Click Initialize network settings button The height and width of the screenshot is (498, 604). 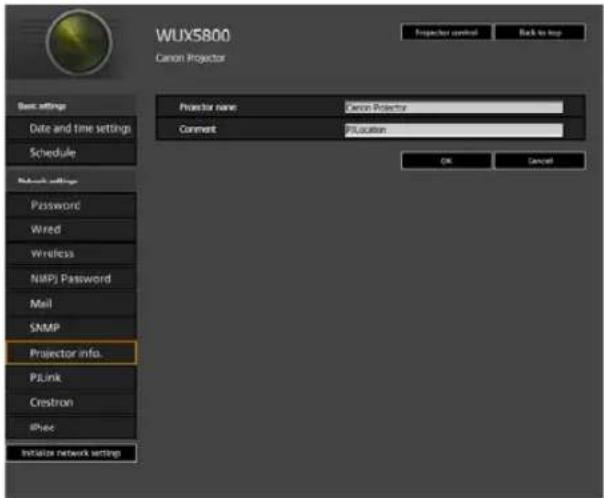tap(71, 453)
